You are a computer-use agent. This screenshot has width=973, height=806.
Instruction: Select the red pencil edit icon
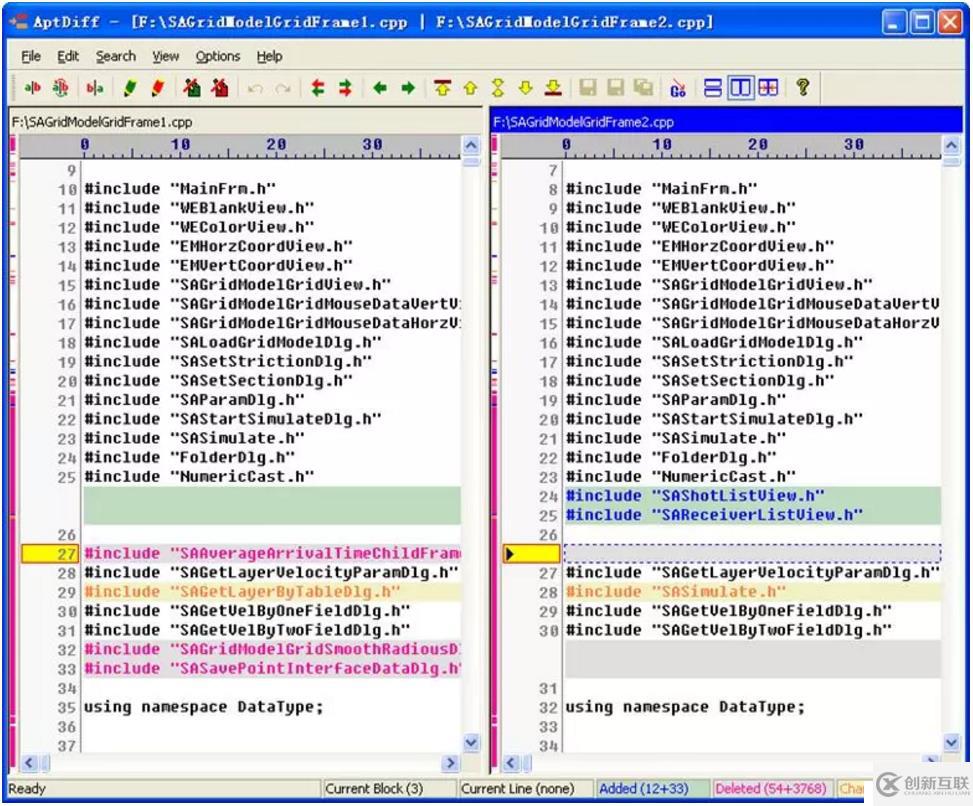point(158,88)
